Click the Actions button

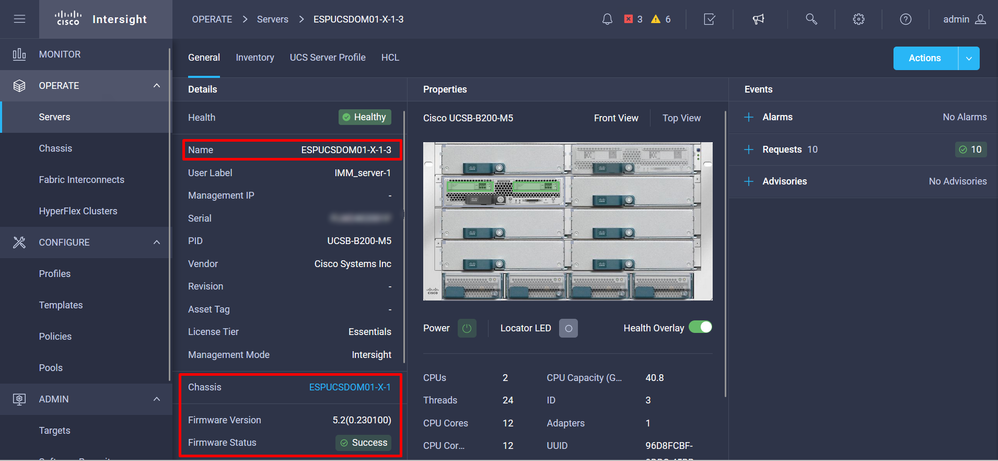click(x=925, y=58)
